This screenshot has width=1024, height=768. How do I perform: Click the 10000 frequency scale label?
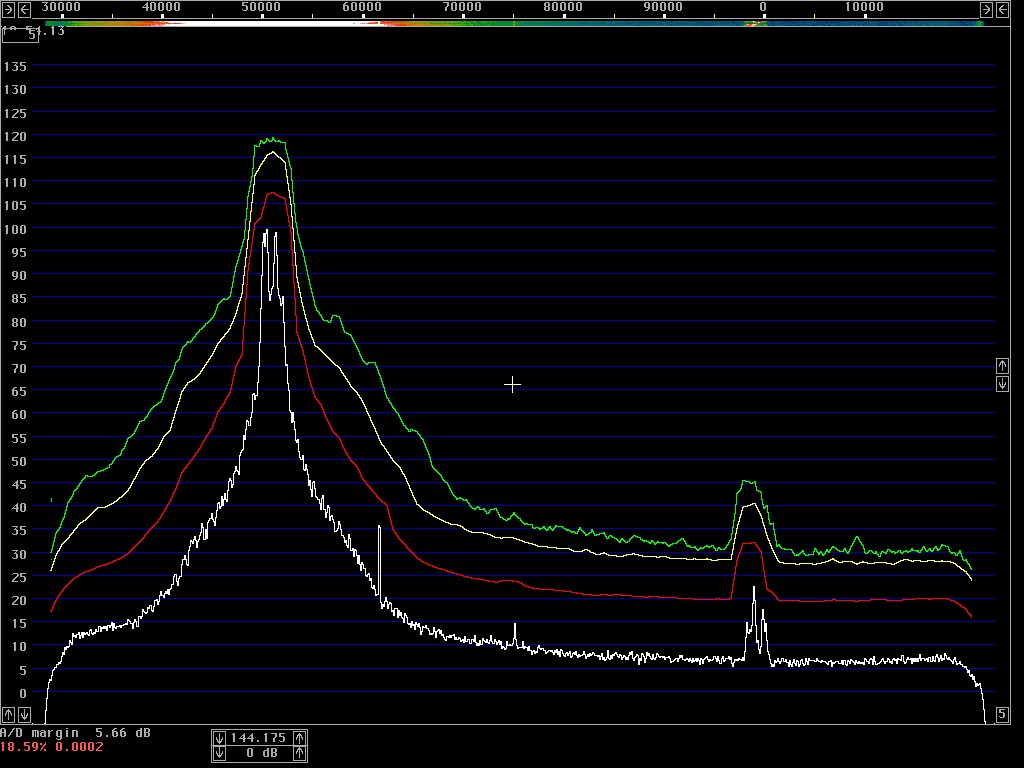[864, 7]
